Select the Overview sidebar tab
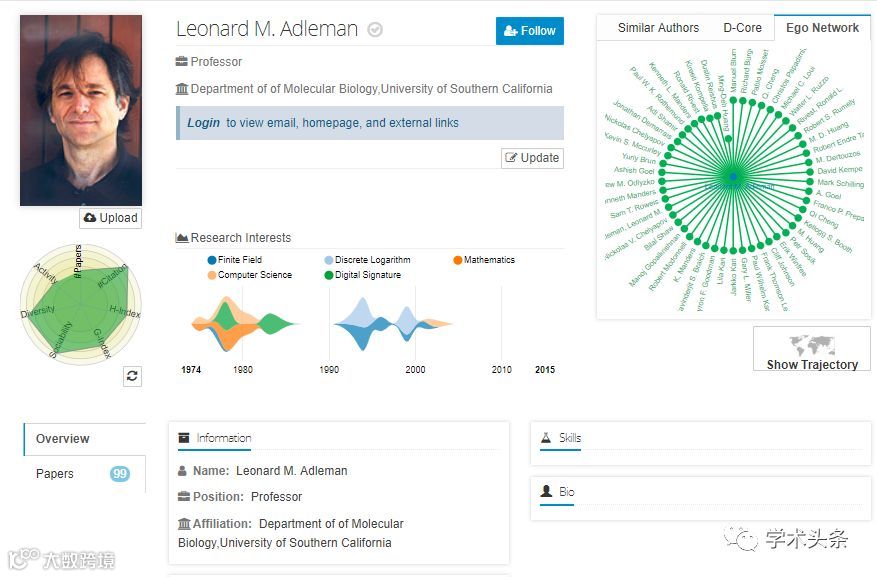 [62, 439]
